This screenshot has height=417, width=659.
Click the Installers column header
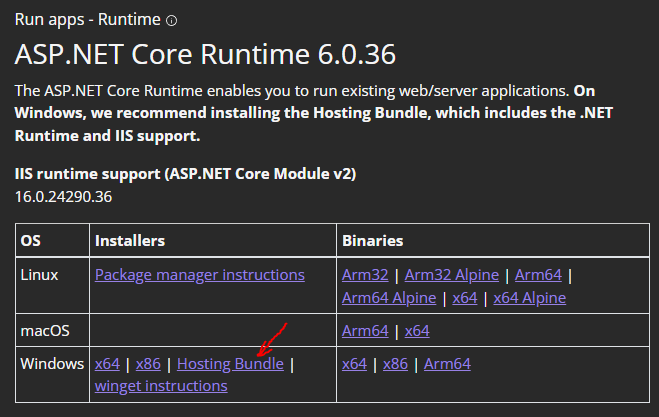click(x=129, y=241)
